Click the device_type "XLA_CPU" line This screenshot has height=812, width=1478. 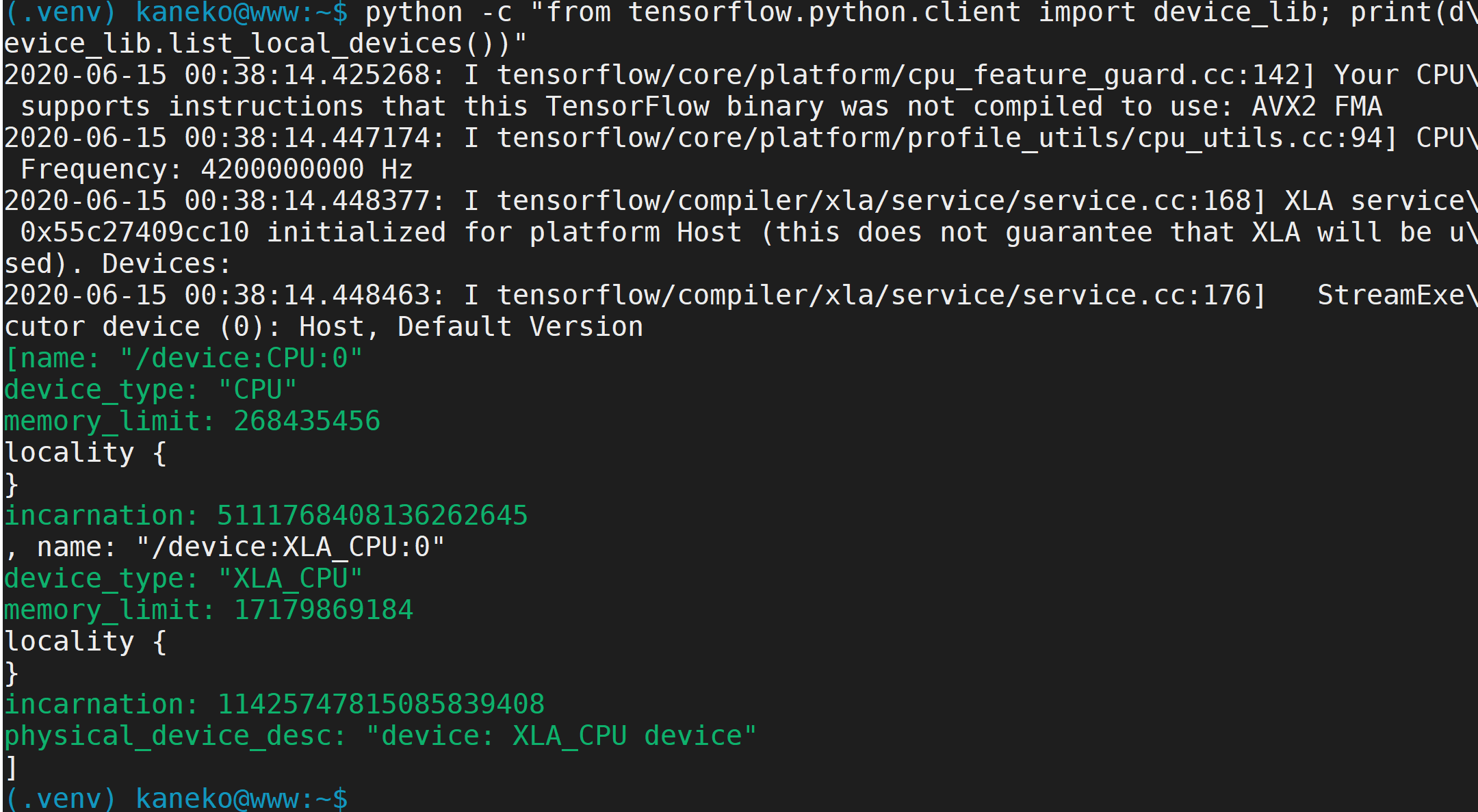[x=183, y=579]
